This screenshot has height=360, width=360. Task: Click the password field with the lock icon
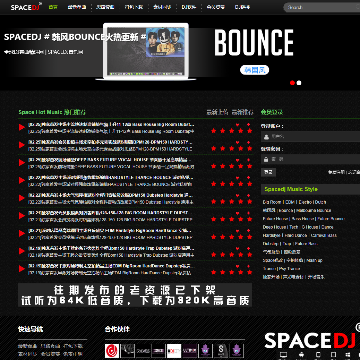[310, 159]
